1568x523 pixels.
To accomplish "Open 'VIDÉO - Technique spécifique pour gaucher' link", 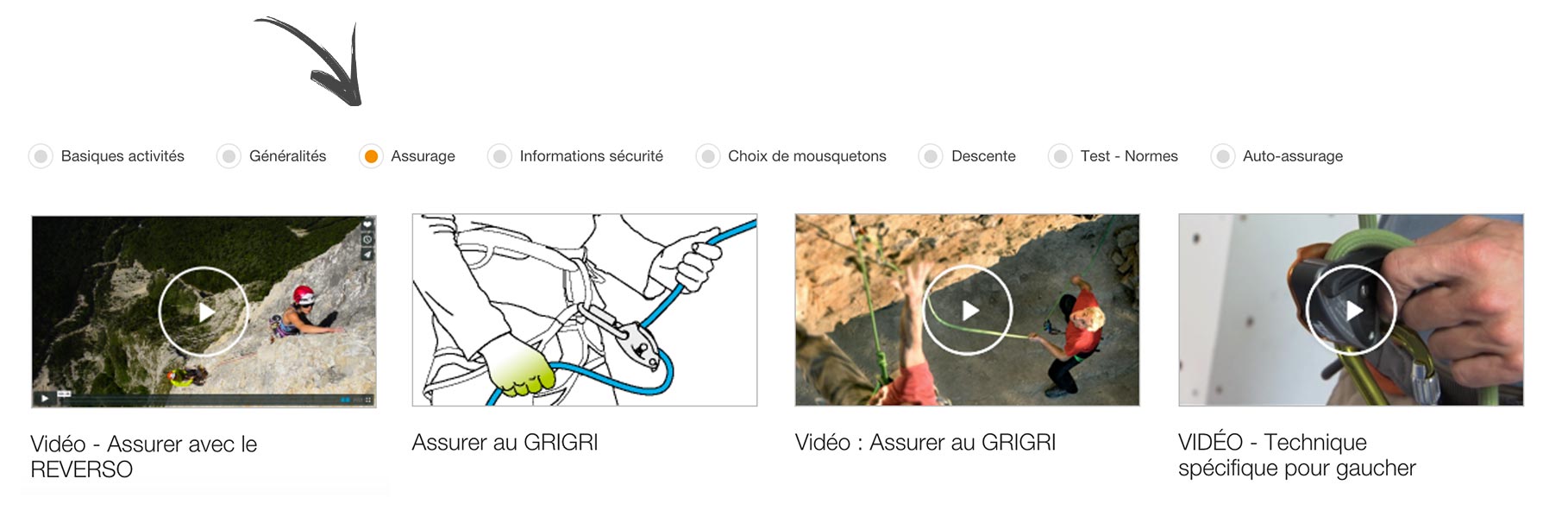I will coord(1297,455).
